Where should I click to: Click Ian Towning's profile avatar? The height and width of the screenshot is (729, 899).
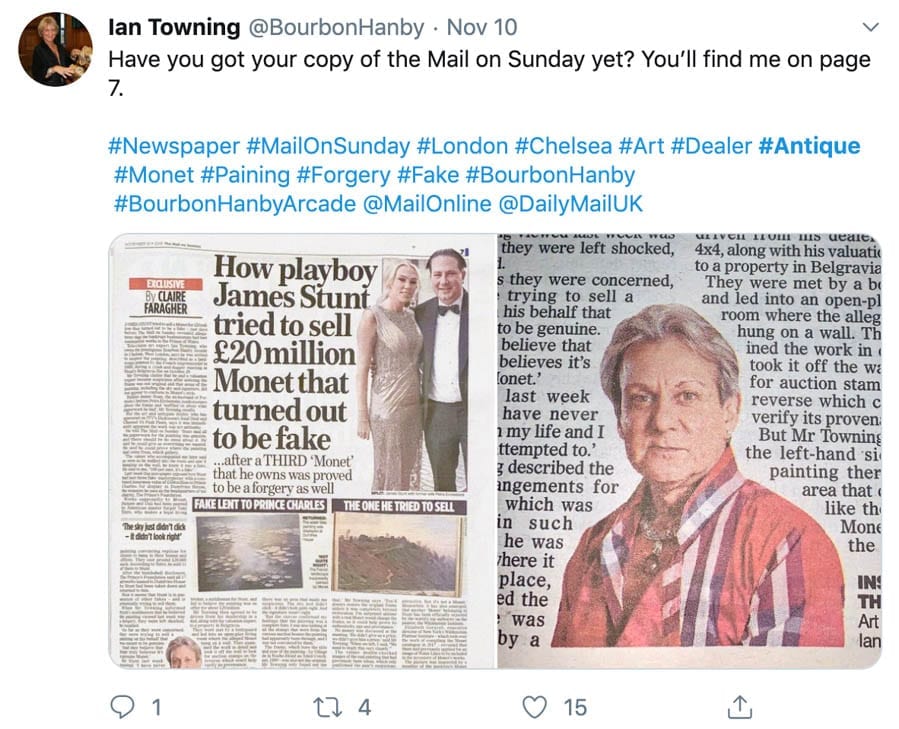point(55,49)
